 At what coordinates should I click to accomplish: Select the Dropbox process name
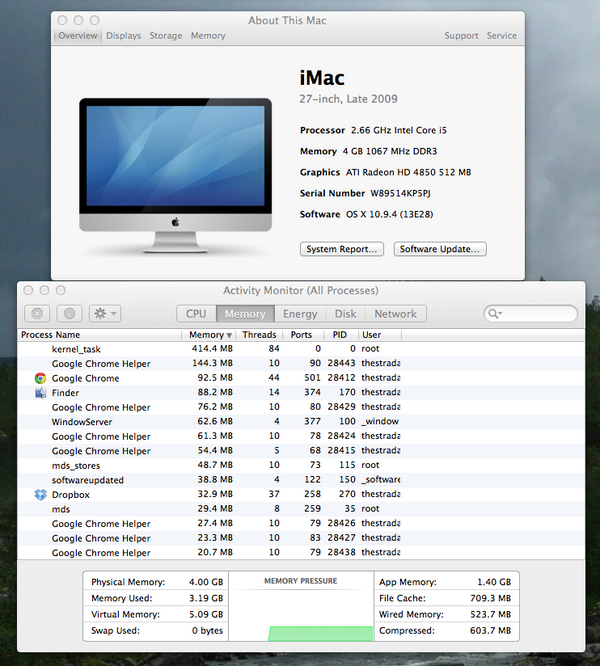pos(70,495)
